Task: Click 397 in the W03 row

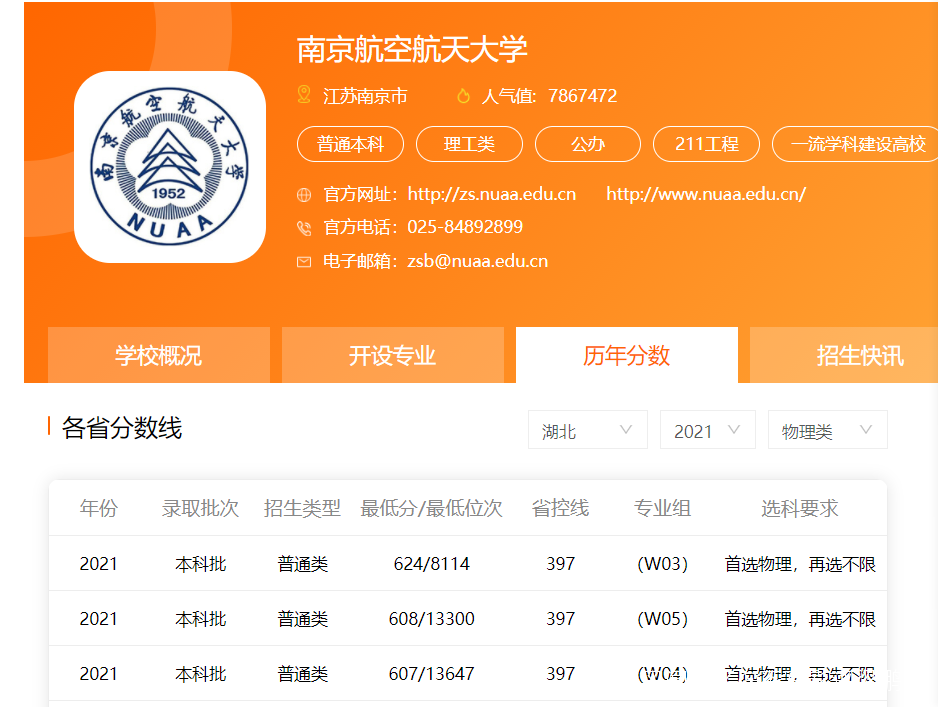Action: (x=561, y=563)
